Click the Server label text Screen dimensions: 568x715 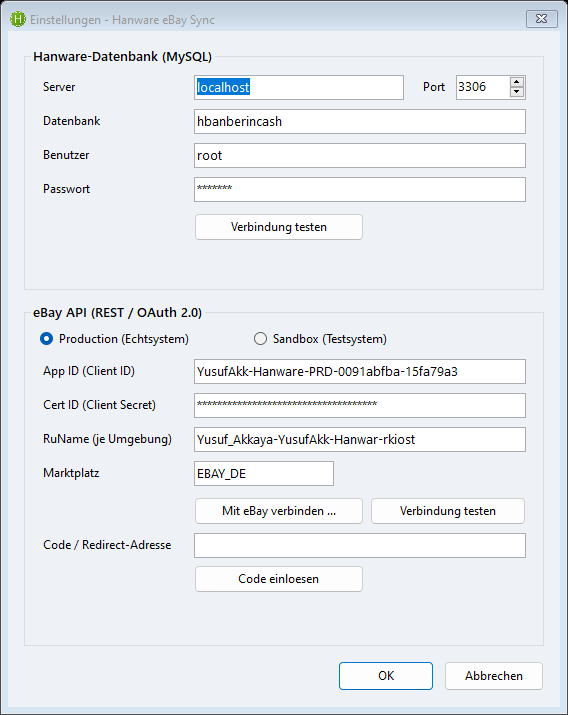59,87
